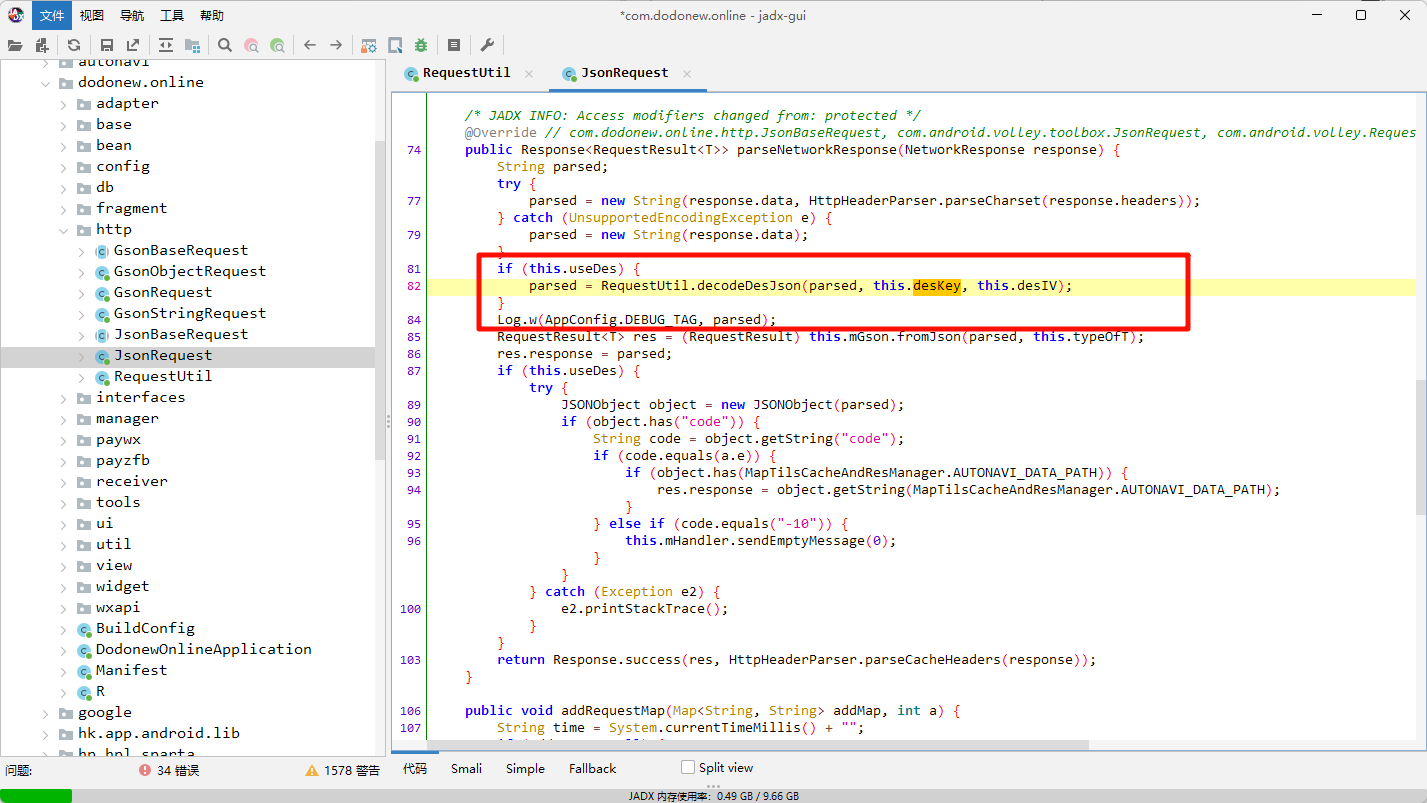This screenshot has width=1427, height=803.
Task: Show the log viewer from the toolbar
Action: (454, 45)
